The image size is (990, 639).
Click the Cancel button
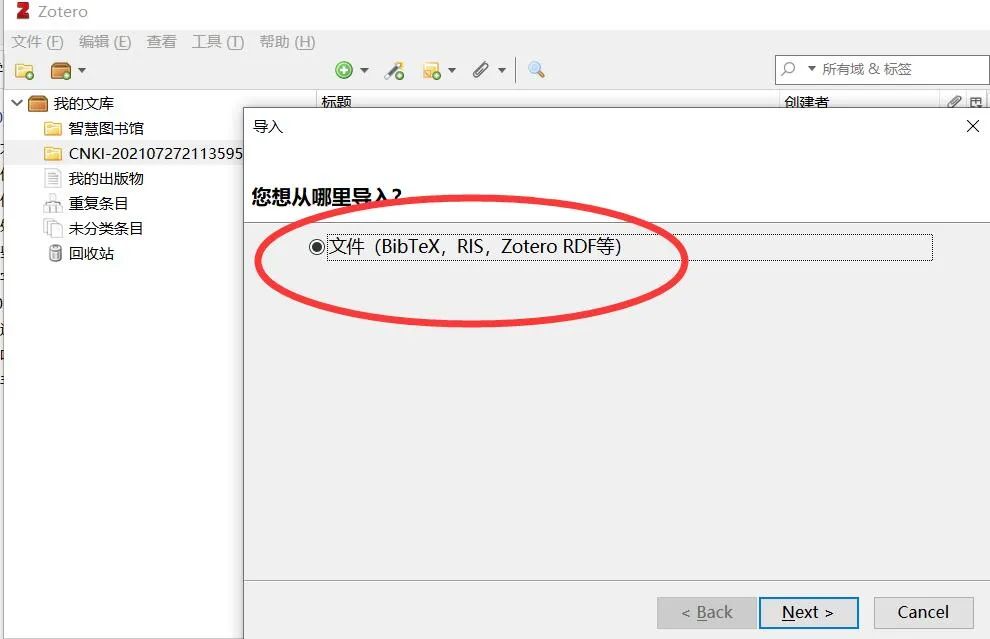[923, 612]
